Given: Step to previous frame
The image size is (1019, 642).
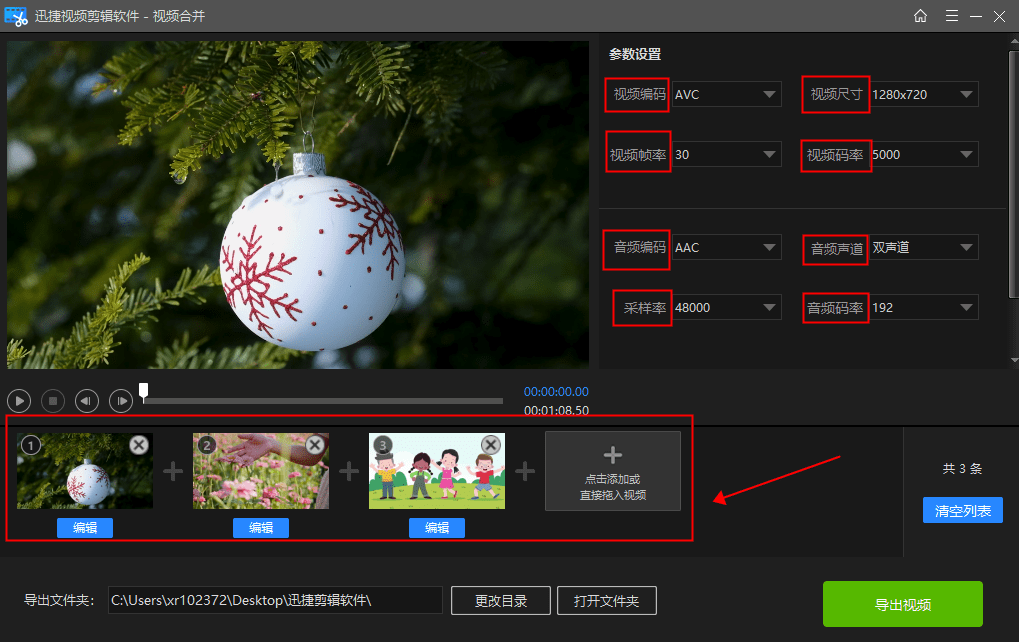Looking at the screenshot, I should (86, 401).
